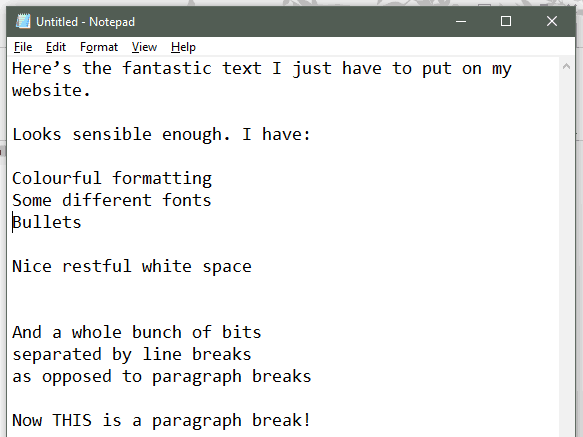The width and height of the screenshot is (583, 437).
Task: Open the Edit menu
Action: click(56, 47)
